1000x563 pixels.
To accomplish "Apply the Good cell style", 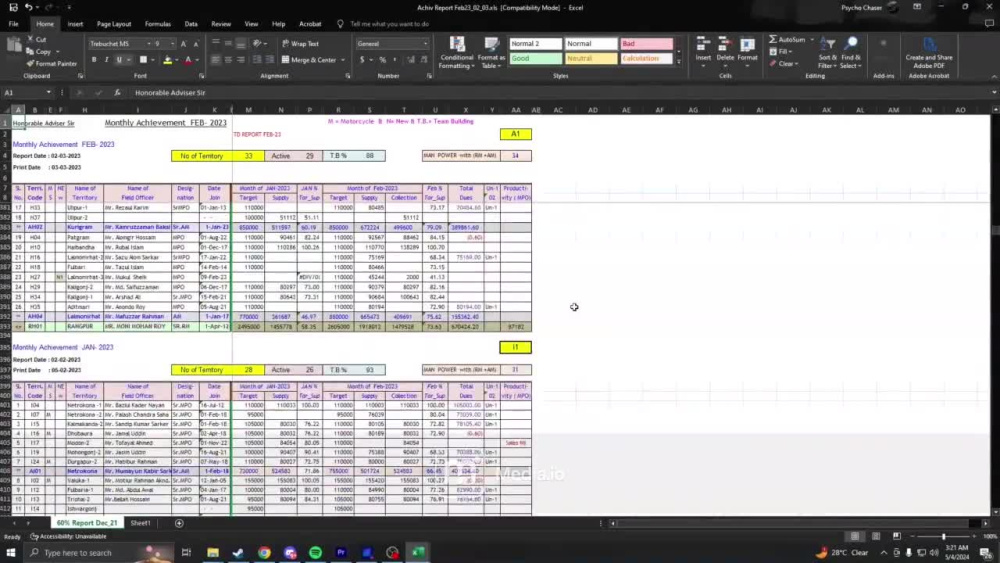I will [535, 59].
